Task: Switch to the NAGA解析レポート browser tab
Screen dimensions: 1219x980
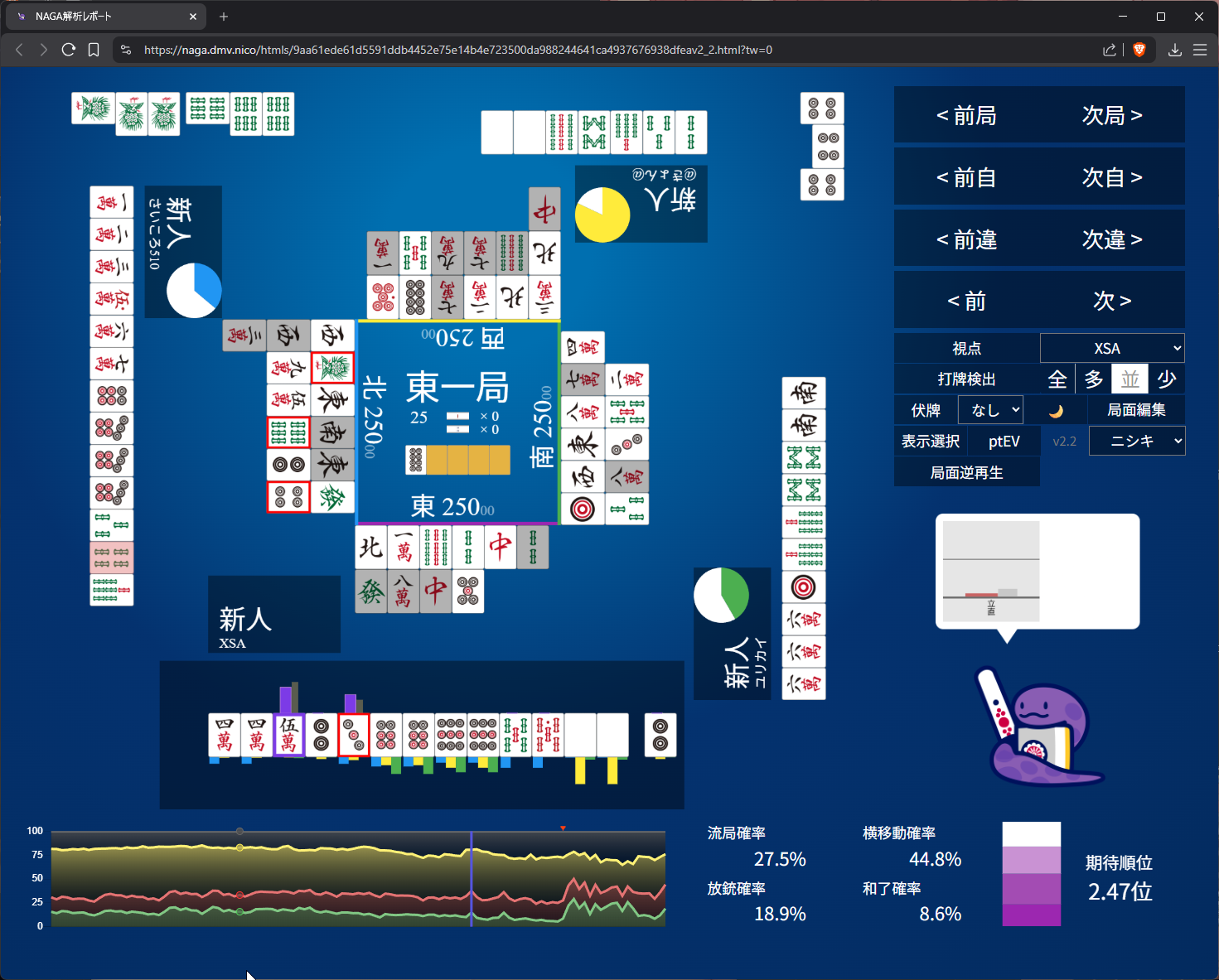Action: (x=104, y=17)
